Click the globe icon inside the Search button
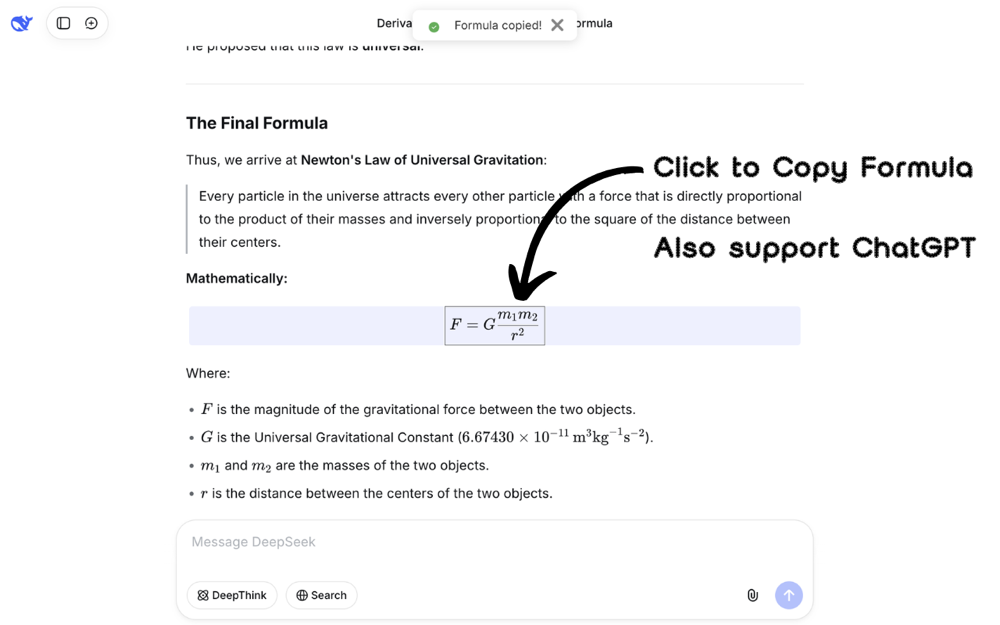This screenshot has height=625, width=1000. click(302, 595)
